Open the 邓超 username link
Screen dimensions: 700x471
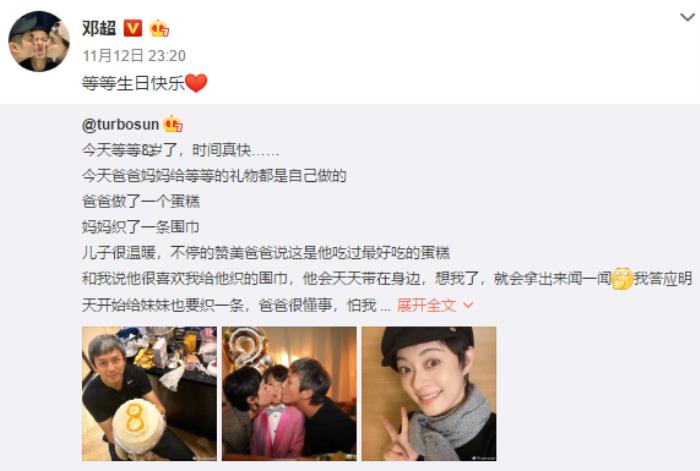[99, 28]
